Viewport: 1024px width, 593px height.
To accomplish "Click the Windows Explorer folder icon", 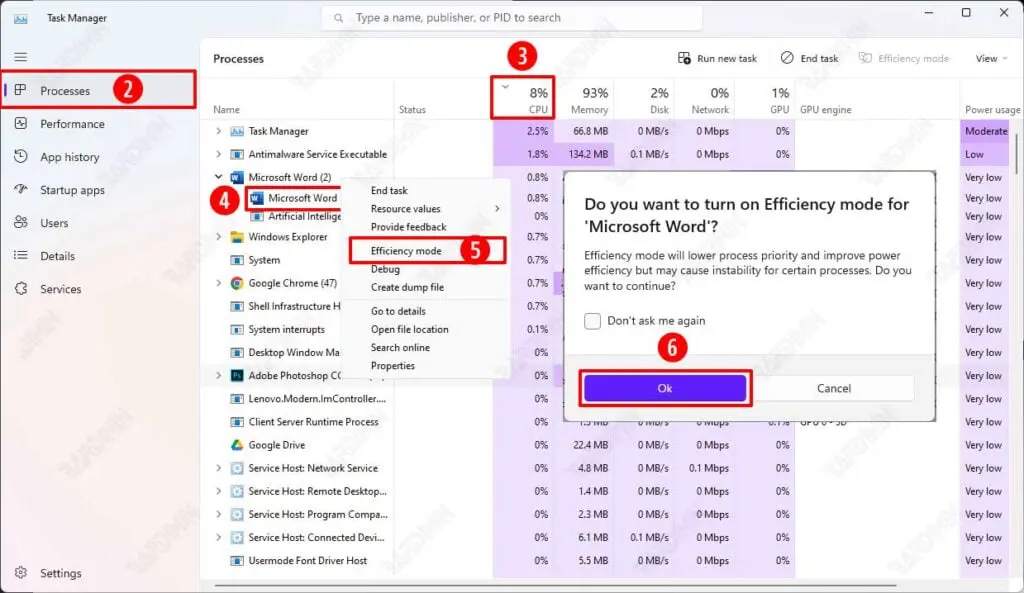I will point(237,236).
